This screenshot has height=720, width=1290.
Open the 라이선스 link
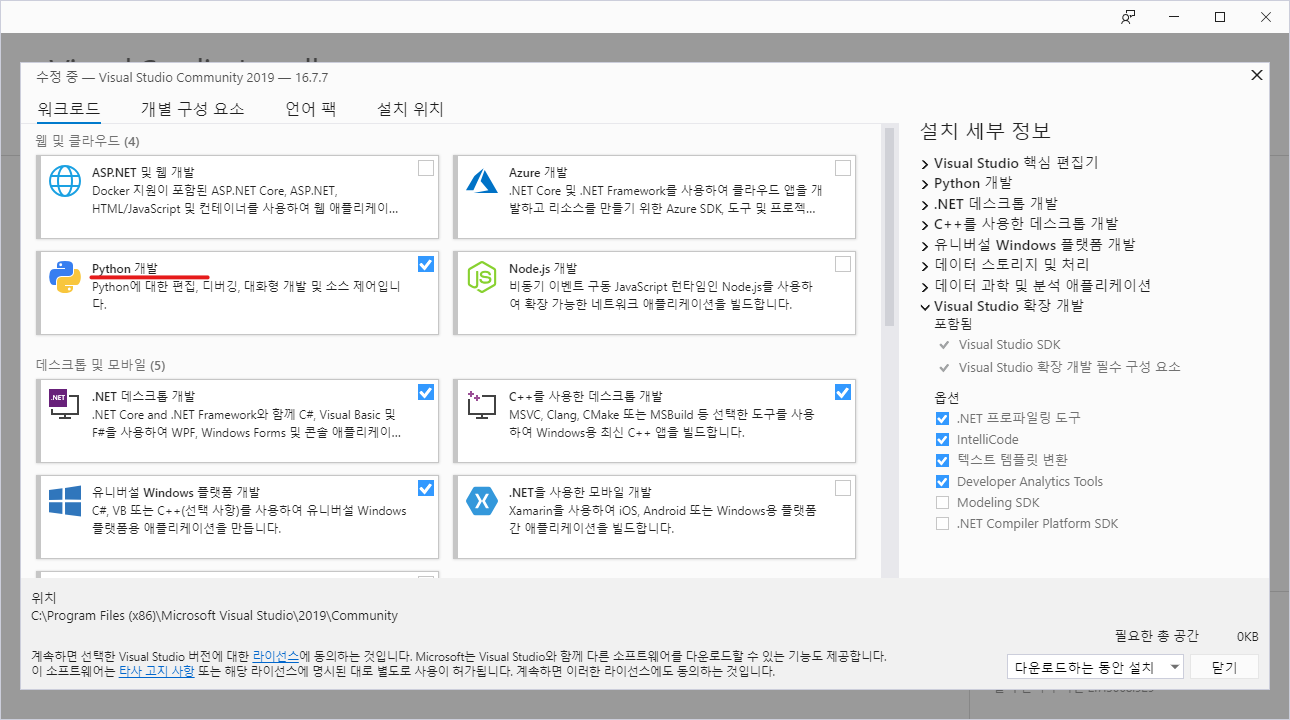pos(275,655)
